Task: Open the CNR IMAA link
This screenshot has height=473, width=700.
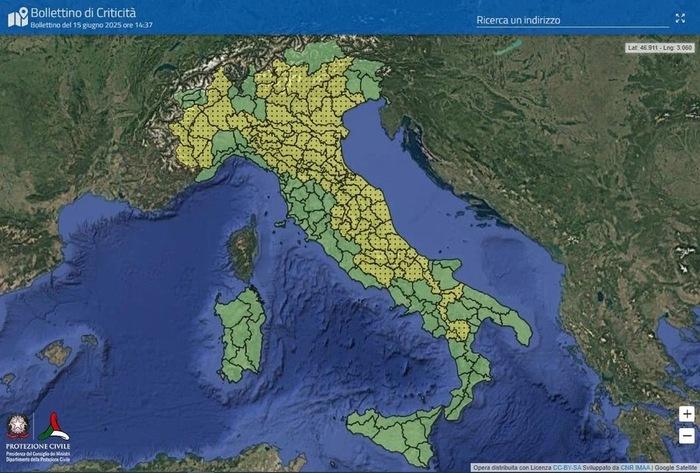Action: (635, 468)
